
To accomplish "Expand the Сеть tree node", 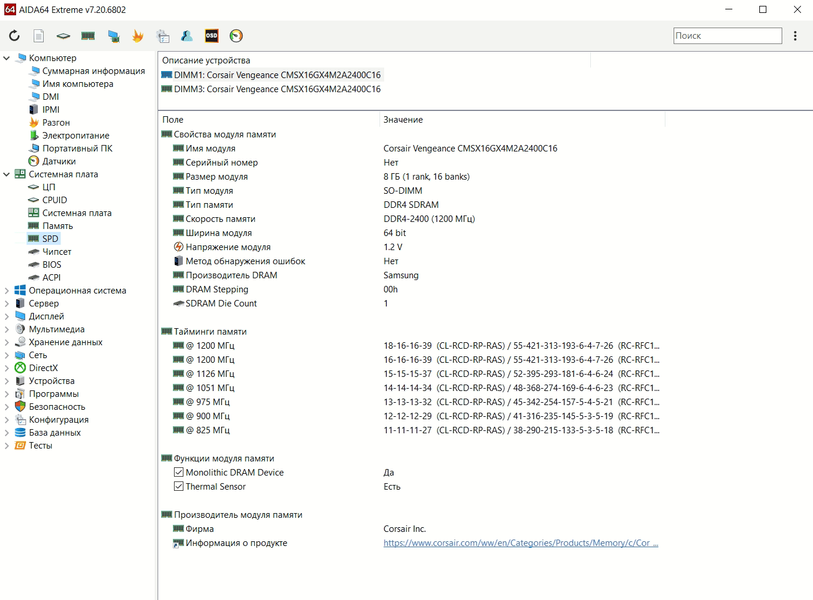I will pyautogui.click(x=6, y=355).
